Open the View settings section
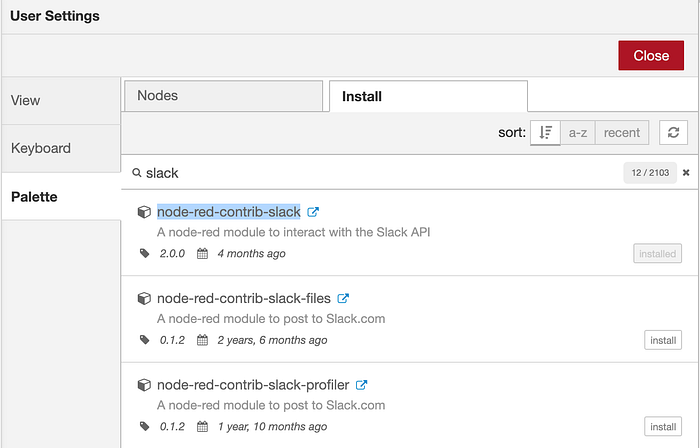Screen dimensions: 700x448 click(x=61, y=101)
